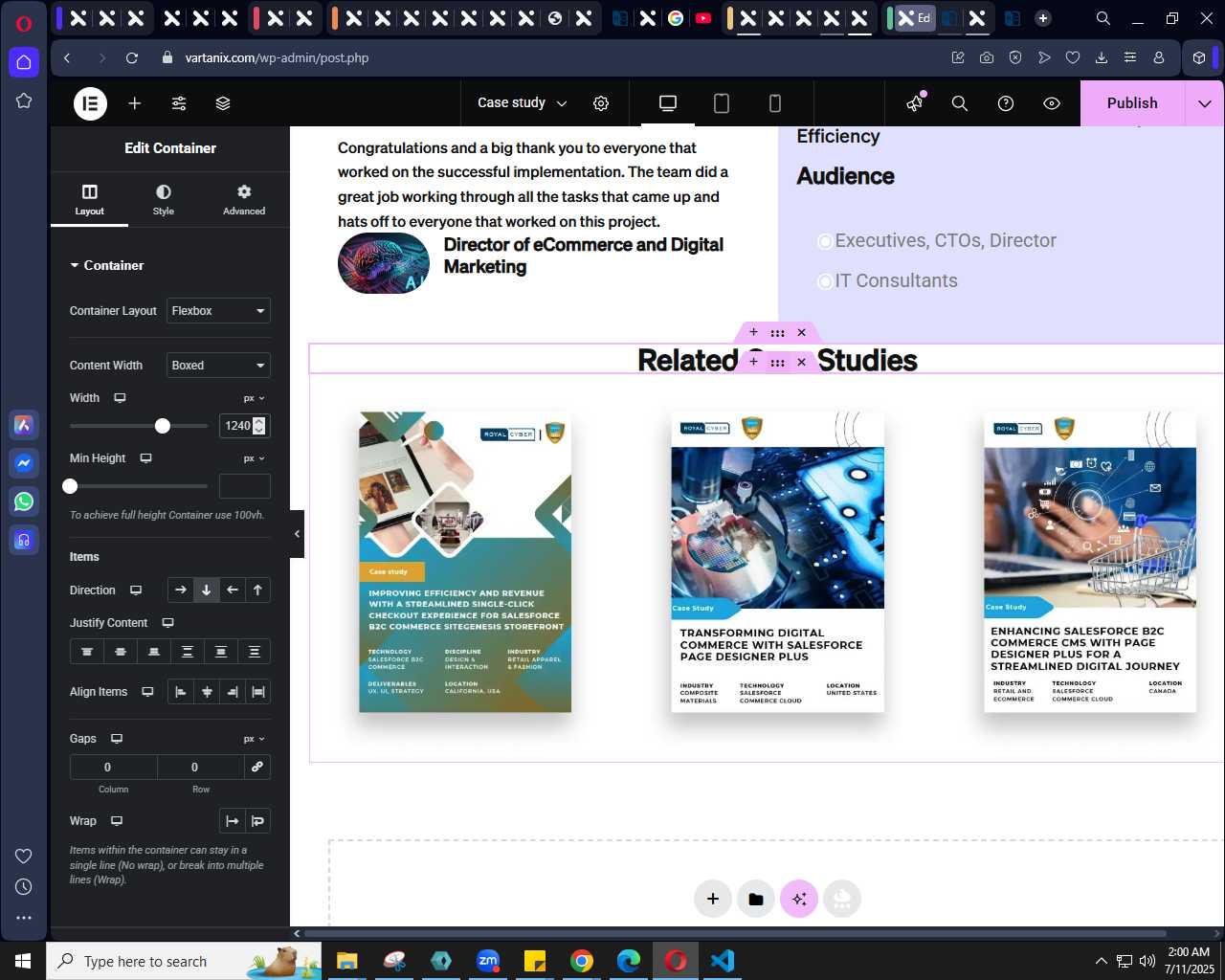Open the Elementor logo menu

(91, 103)
